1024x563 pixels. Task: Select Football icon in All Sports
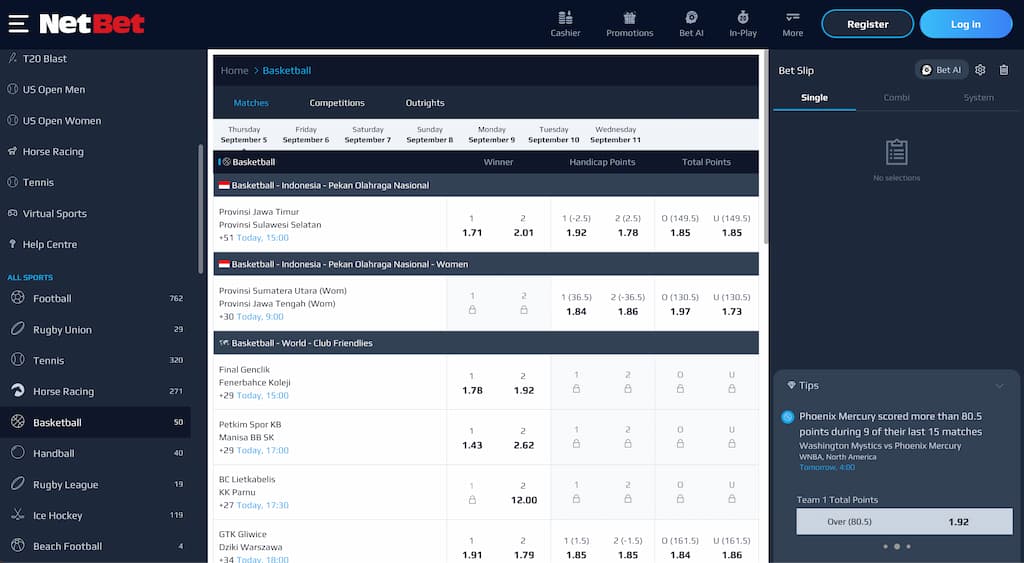18,298
